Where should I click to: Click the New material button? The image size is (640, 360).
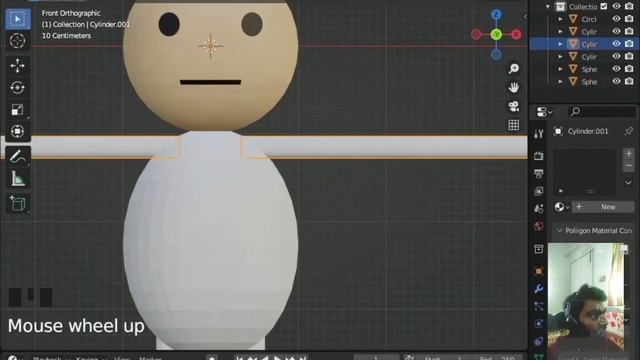[x=603, y=207]
